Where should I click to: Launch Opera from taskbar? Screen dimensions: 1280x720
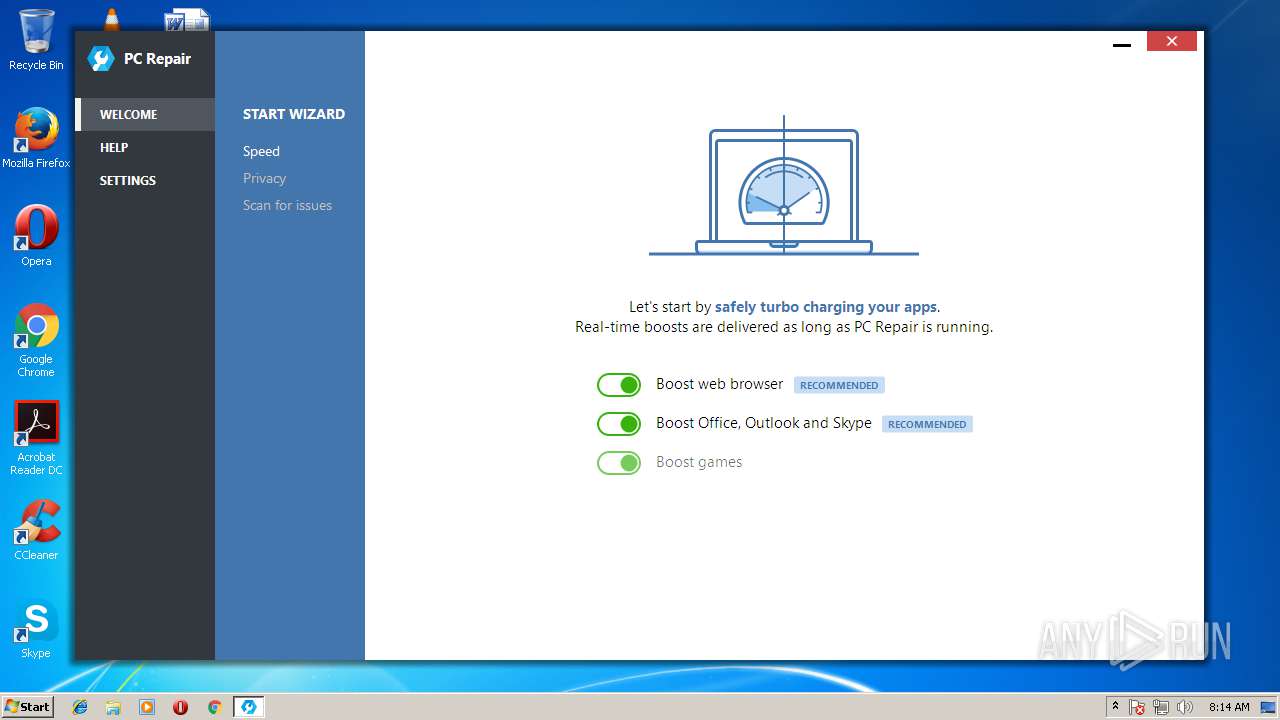(180, 707)
